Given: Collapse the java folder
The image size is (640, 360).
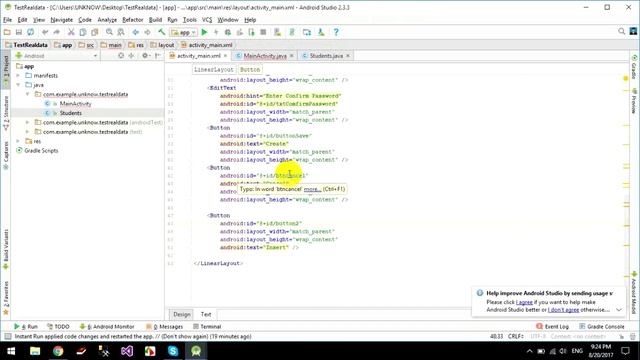Looking at the screenshot, I should (x=18, y=85).
